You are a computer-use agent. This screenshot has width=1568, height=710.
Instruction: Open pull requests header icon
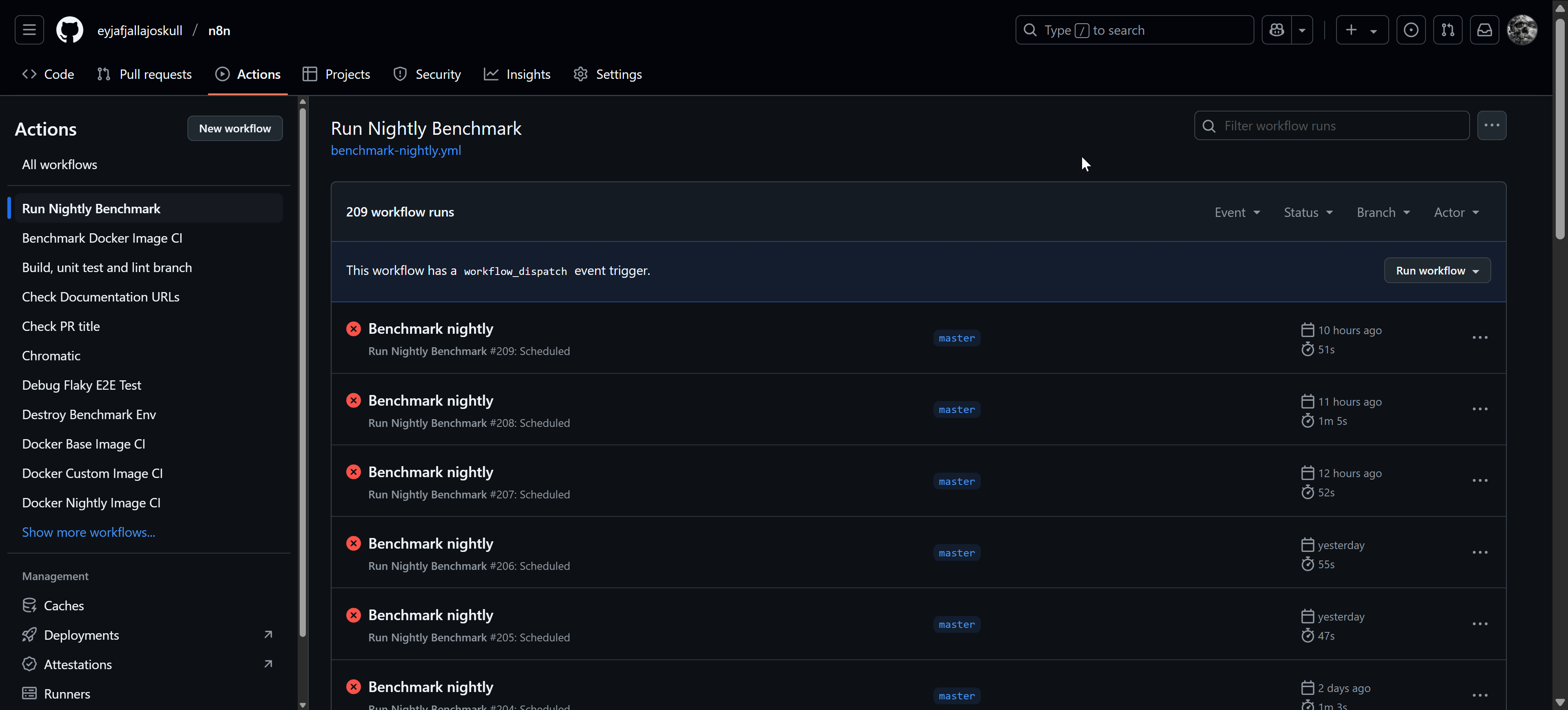pos(1448,30)
